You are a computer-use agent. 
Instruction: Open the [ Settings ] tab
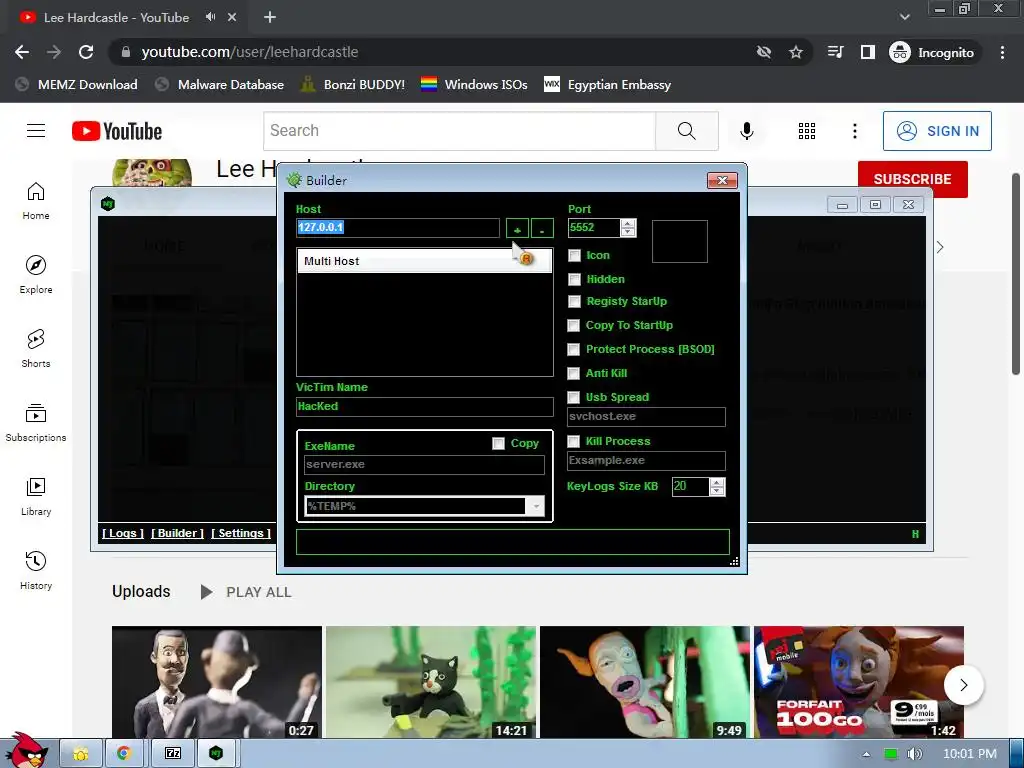[241, 533]
